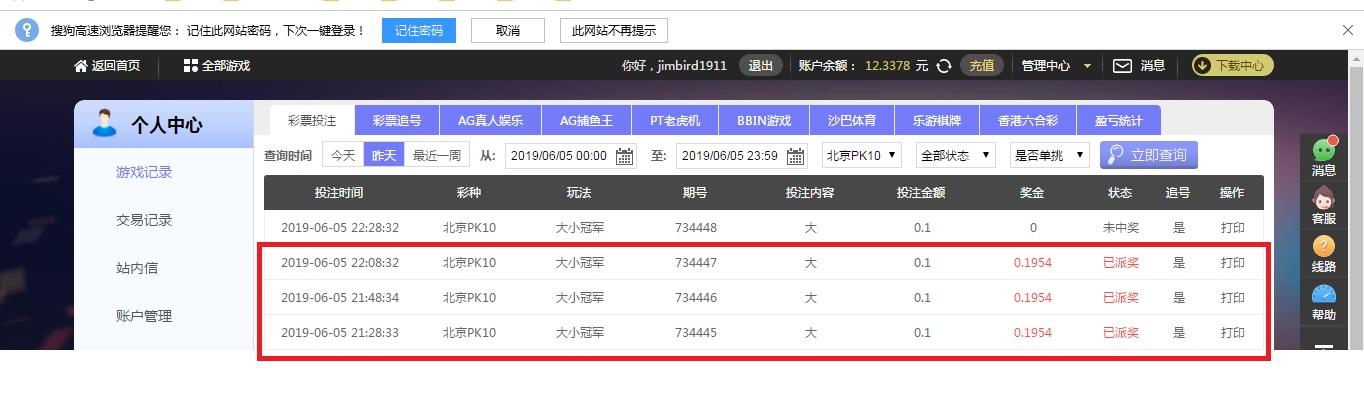
Task: Open the 个人中心 user avatar icon
Action: coord(105,124)
